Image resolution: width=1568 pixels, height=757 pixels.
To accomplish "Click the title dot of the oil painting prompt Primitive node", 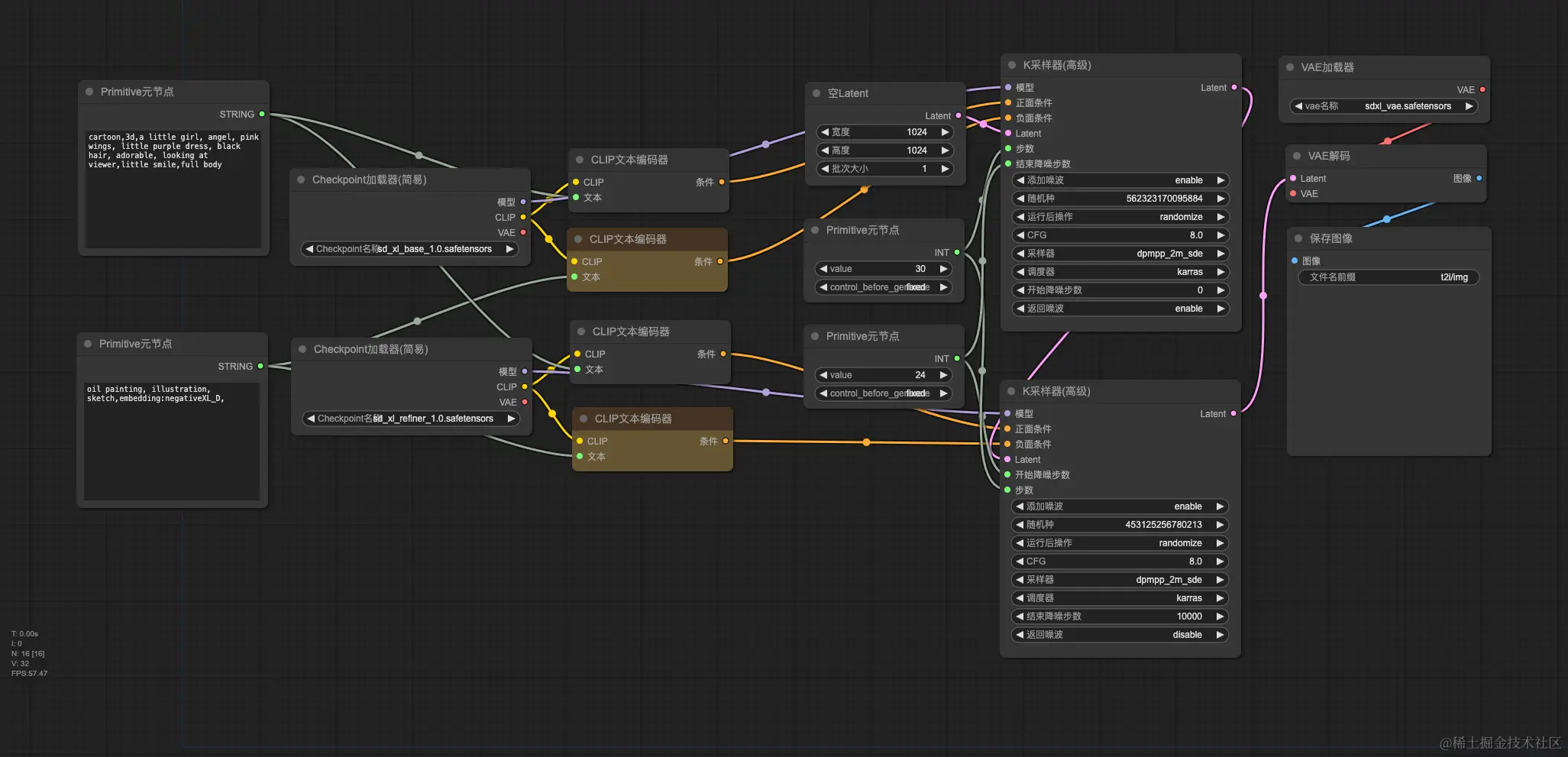I will [88, 344].
